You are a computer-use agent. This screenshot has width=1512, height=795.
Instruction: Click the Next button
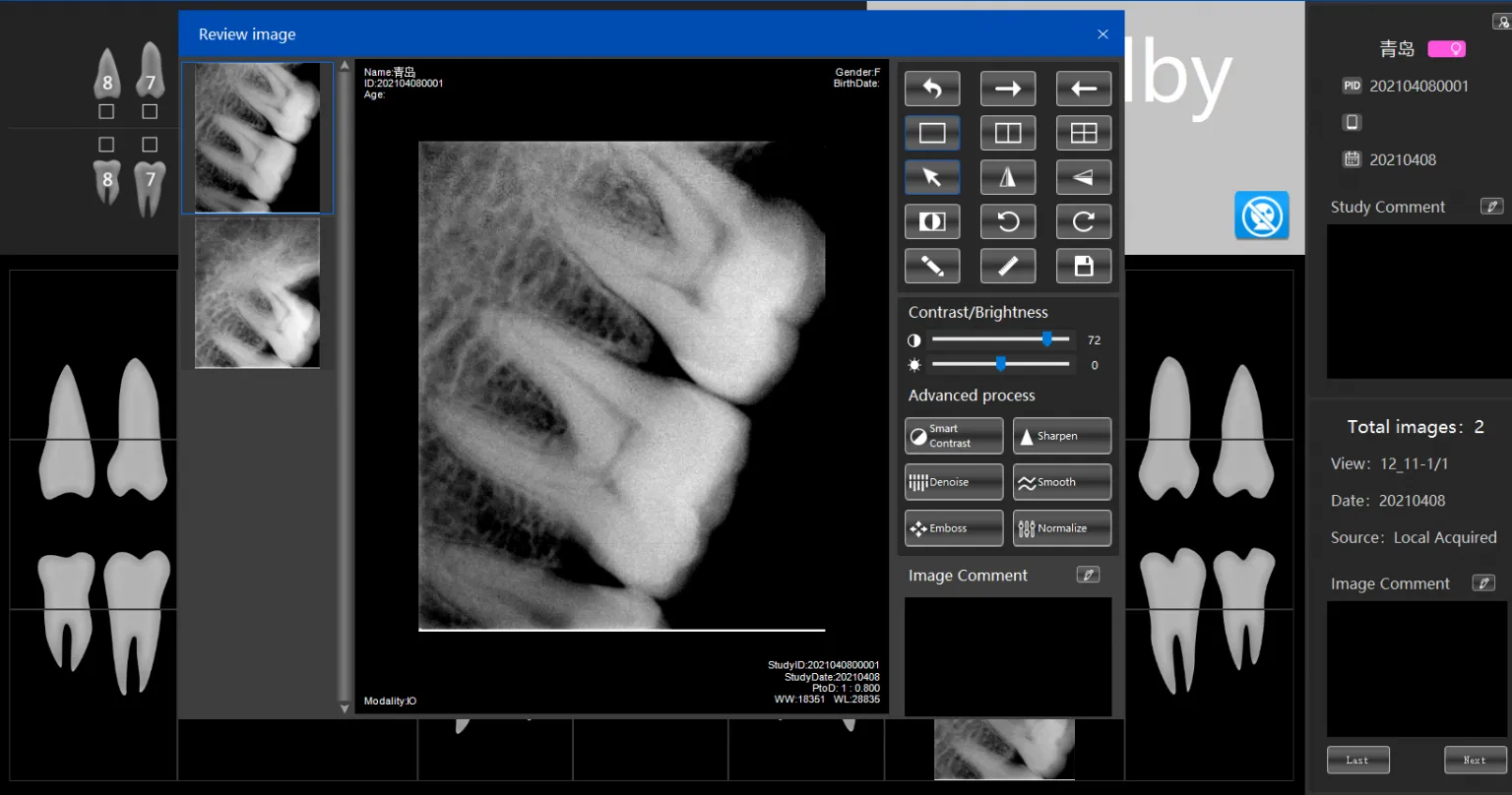click(1475, 760)
